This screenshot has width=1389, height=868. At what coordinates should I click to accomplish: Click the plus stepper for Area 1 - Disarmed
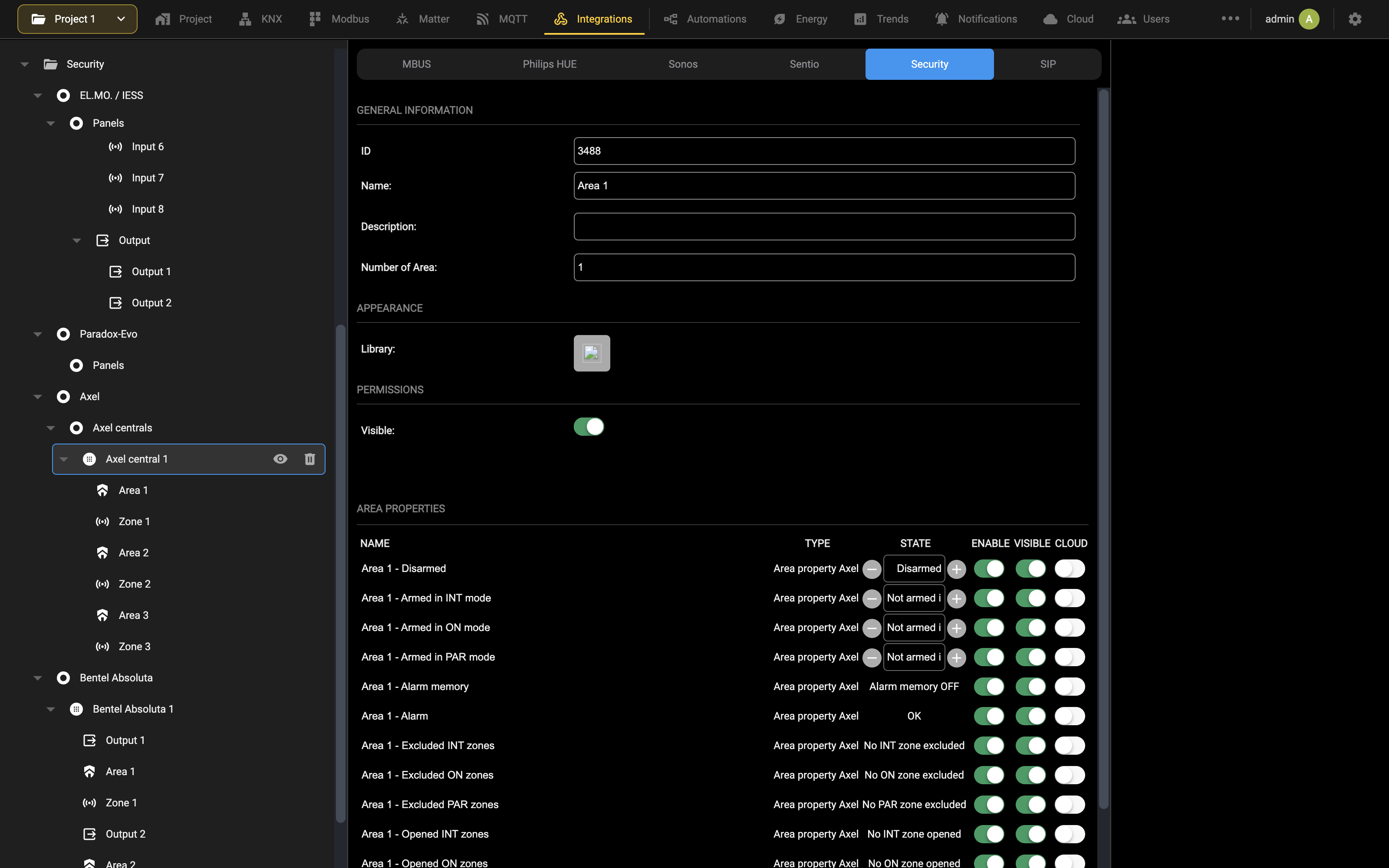[x=956, y=569]
